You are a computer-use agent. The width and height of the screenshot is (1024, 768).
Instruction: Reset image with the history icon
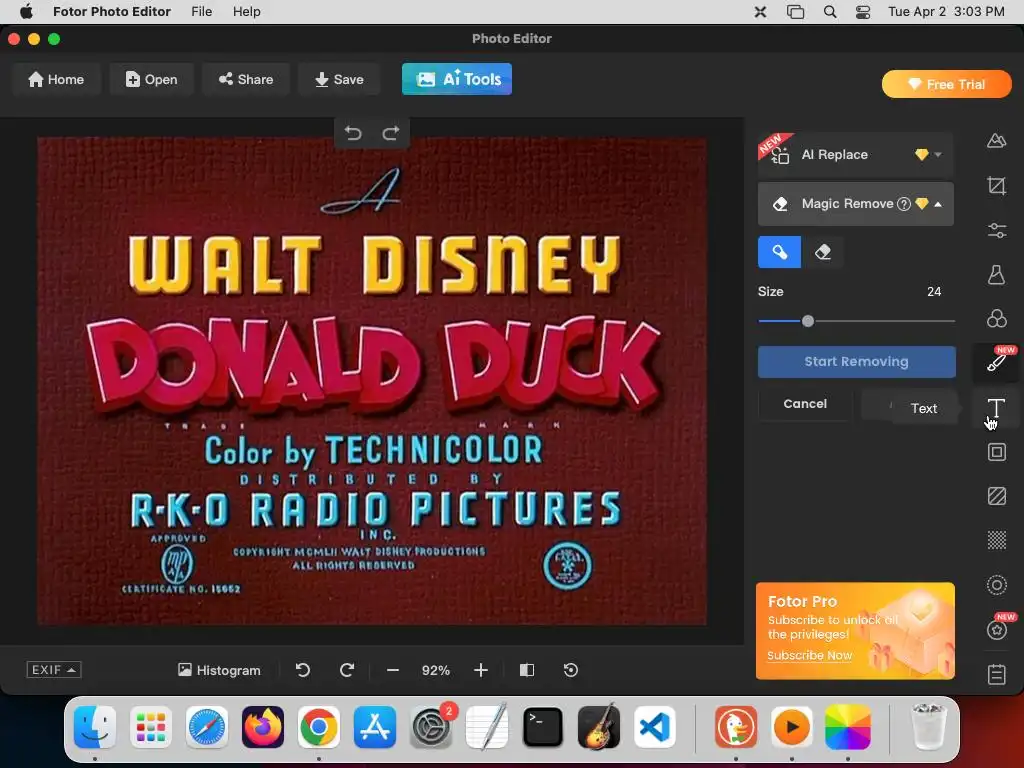click(570, 670)
